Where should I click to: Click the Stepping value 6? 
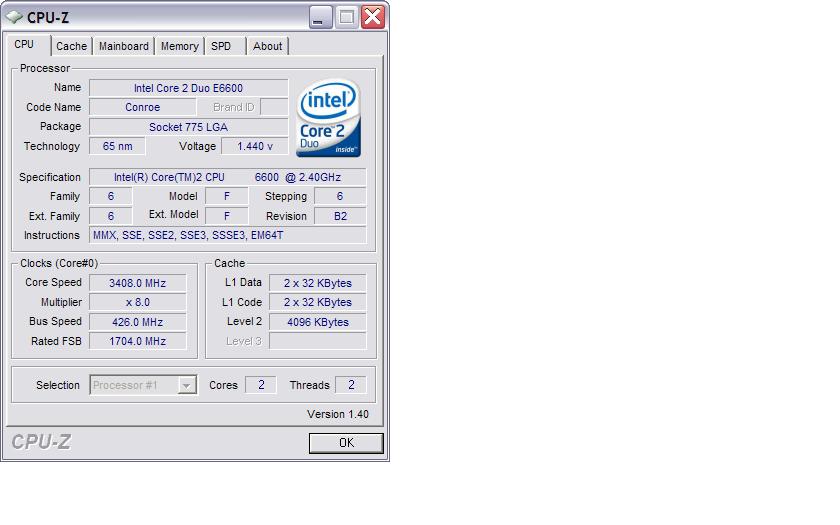pyautogui.click(x=340, y=197)
